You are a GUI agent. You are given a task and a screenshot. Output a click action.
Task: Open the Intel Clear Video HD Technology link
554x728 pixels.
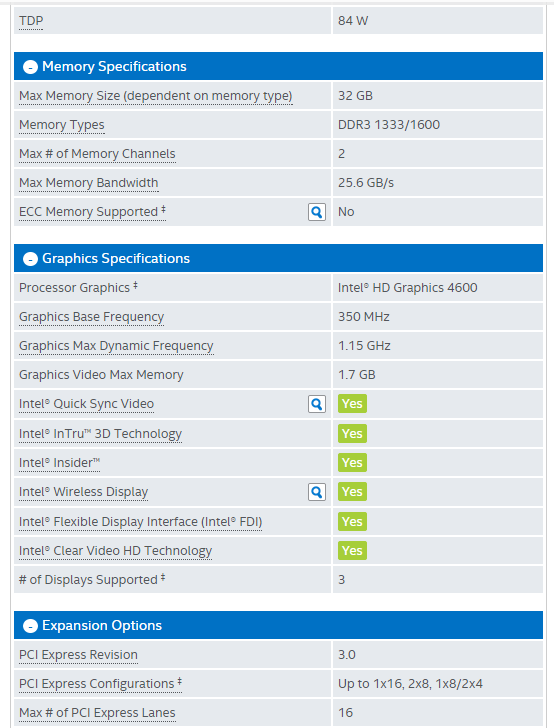(x=115, y=551)
